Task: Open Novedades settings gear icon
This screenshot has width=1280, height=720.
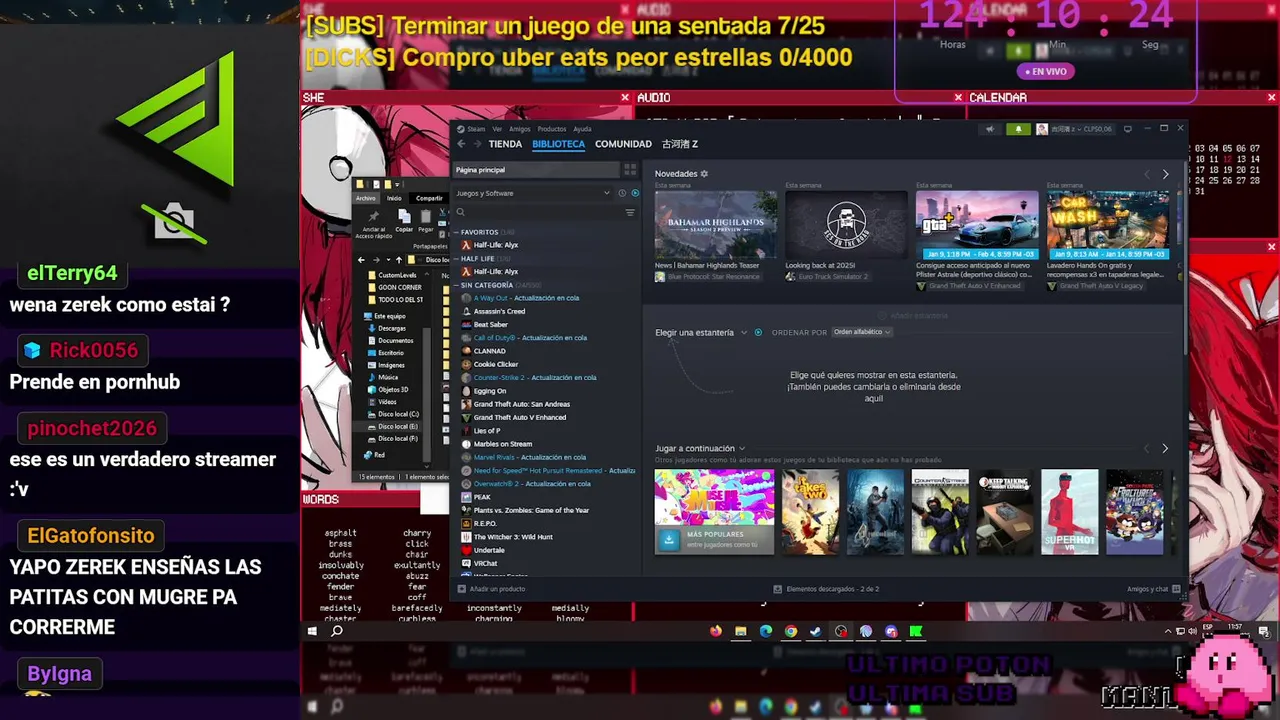Action: click(x=704, y=174)
